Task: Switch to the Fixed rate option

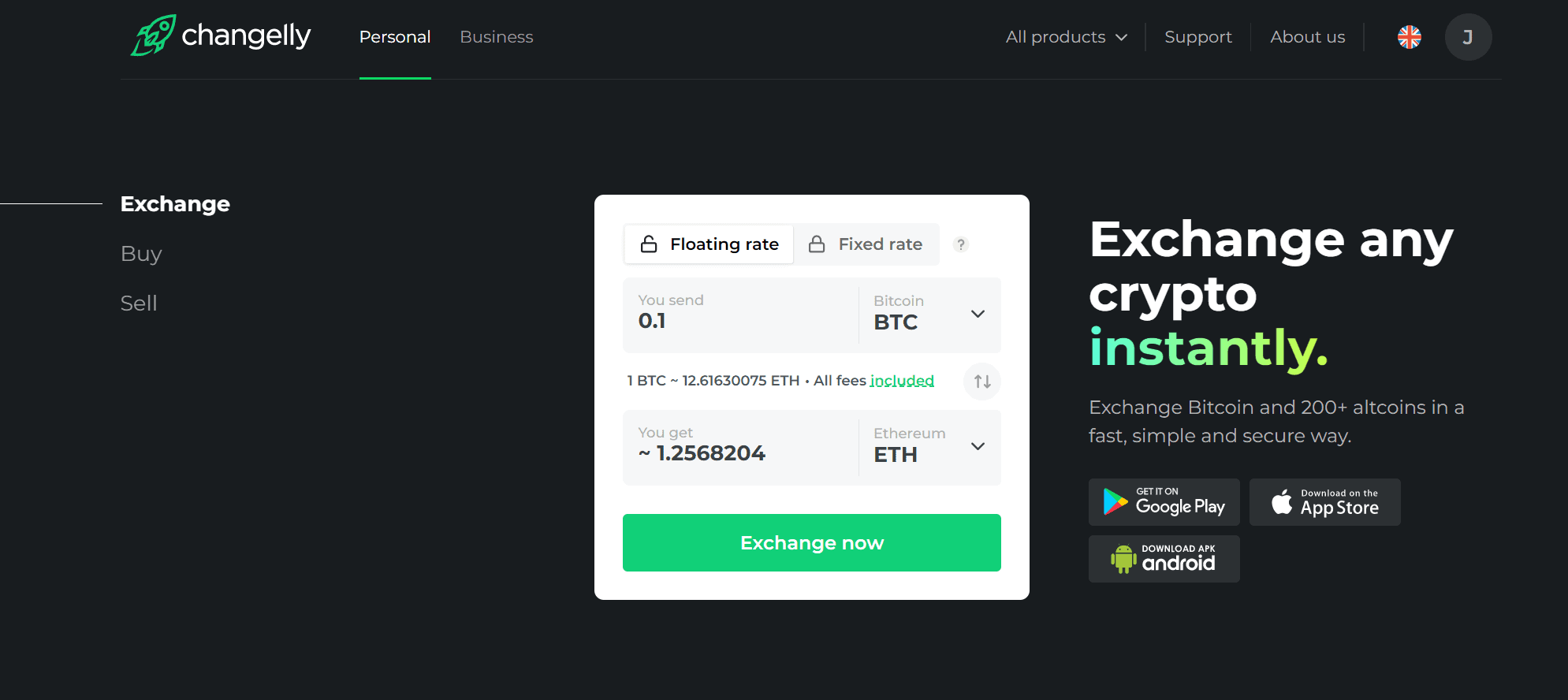Action: point(866,244)
